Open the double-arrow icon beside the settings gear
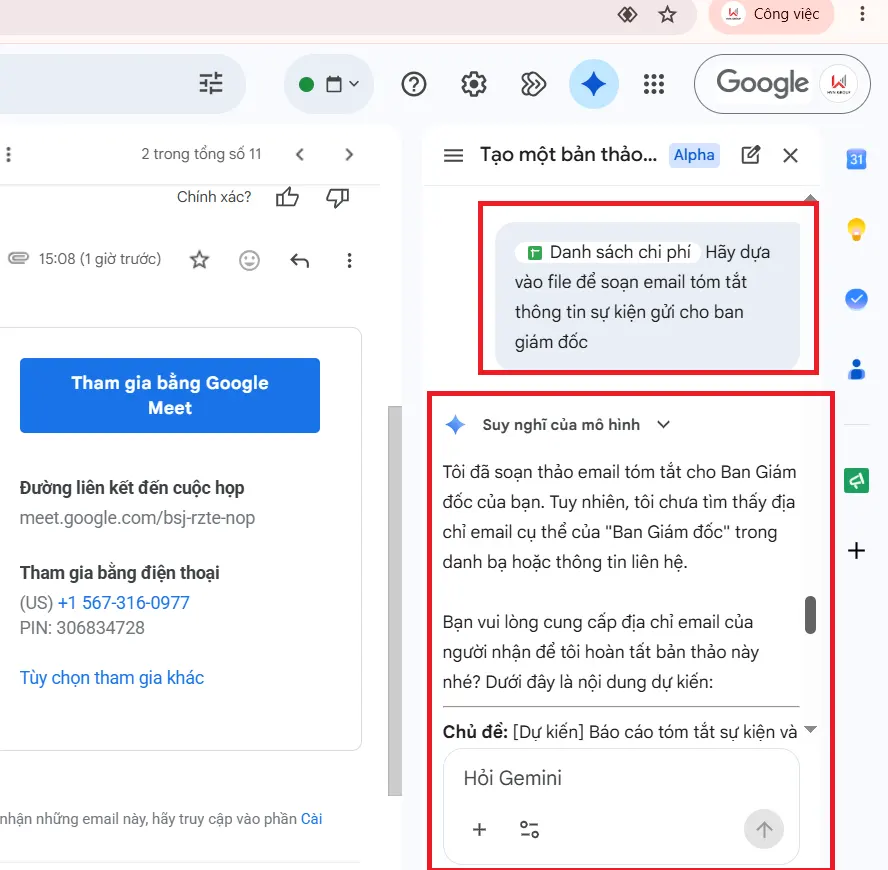 pyautogui.click(x=533, y=84)
